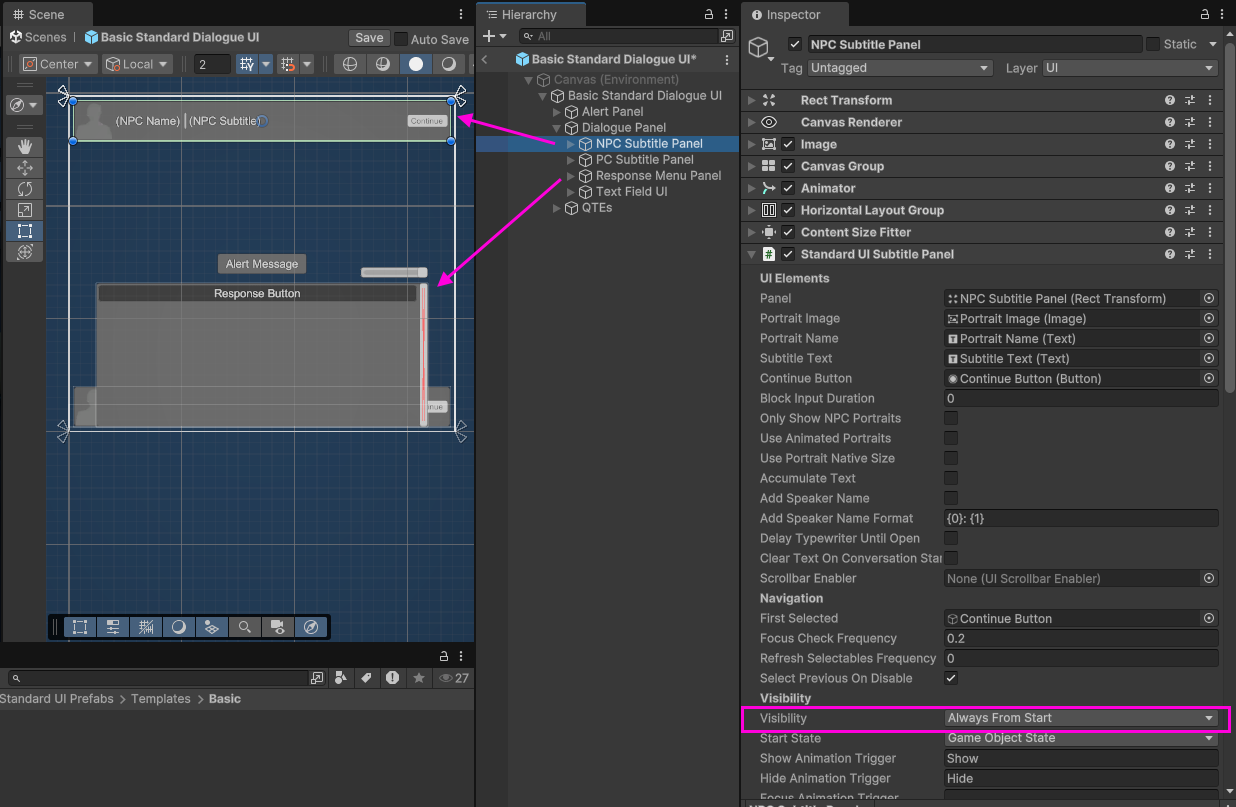
Task: Open the Local handle rotation dropdown
Action: (x=138, y=64)
